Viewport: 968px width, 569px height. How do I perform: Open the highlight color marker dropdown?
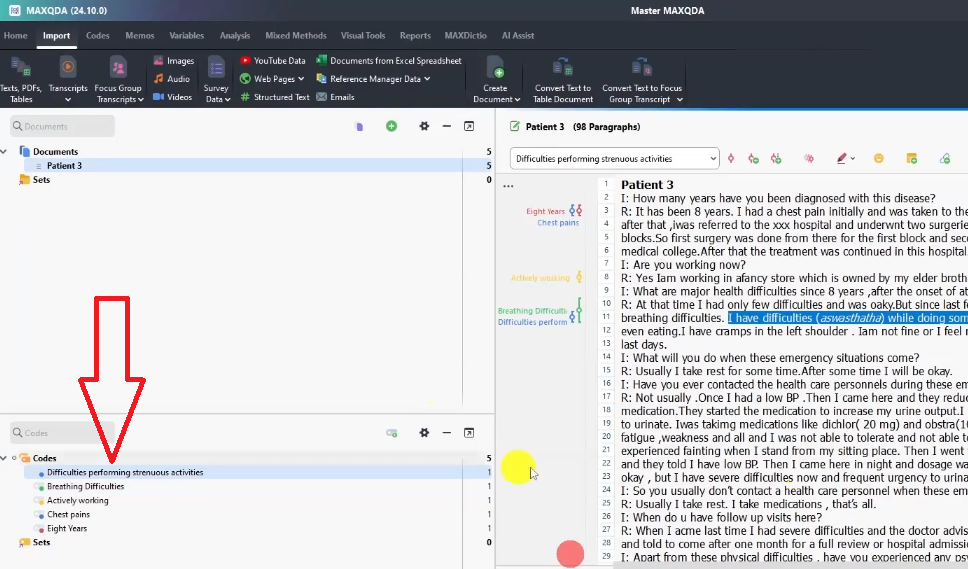point(853,159)
